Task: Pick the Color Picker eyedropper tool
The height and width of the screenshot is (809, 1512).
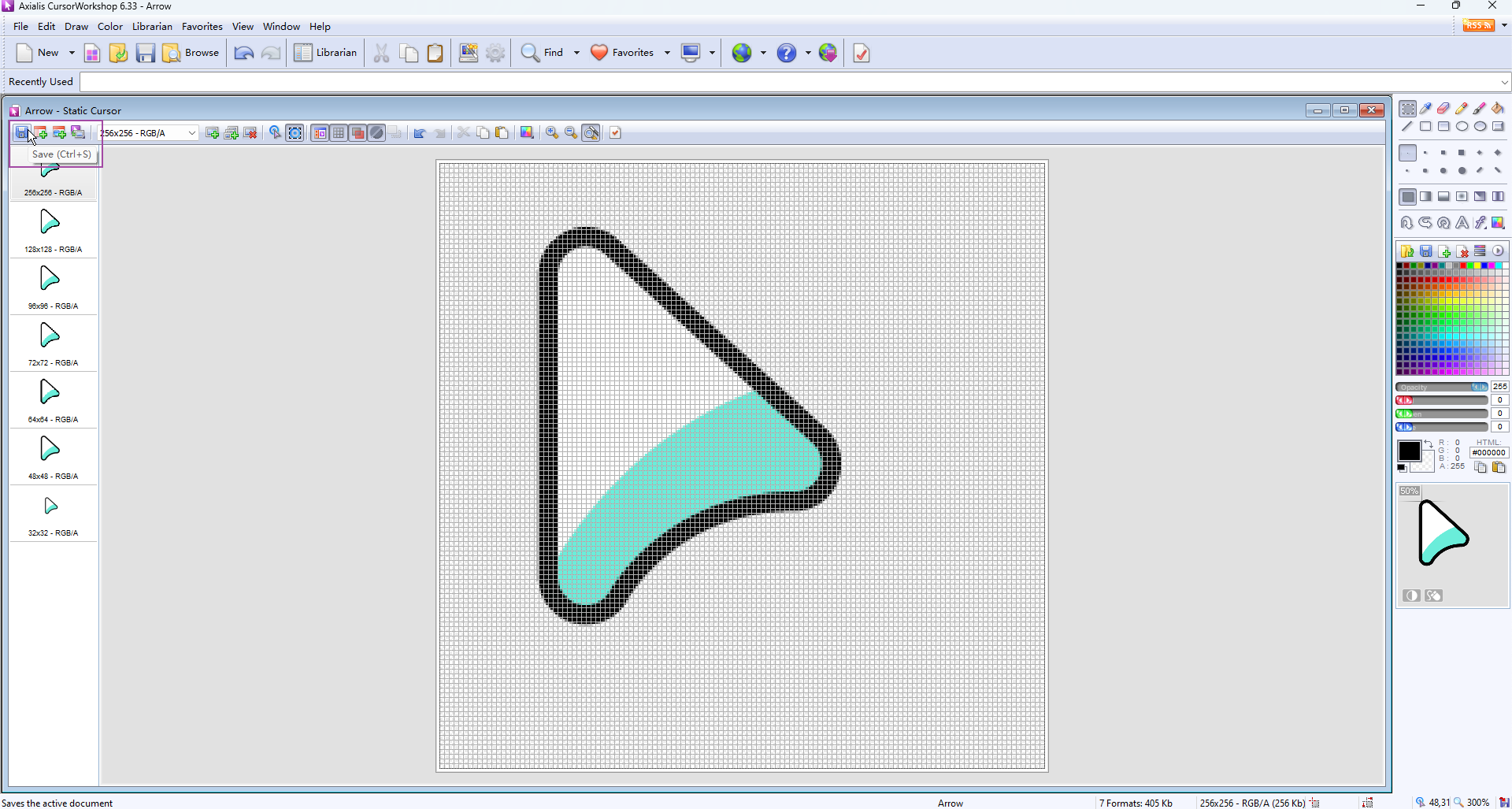Action: point(1425,109)
